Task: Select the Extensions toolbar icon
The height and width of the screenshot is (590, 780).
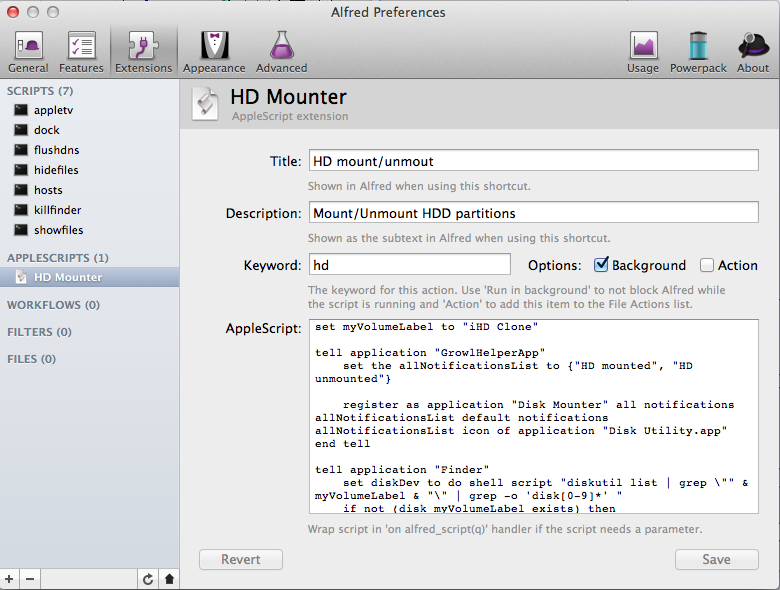Action: point(143,52)
